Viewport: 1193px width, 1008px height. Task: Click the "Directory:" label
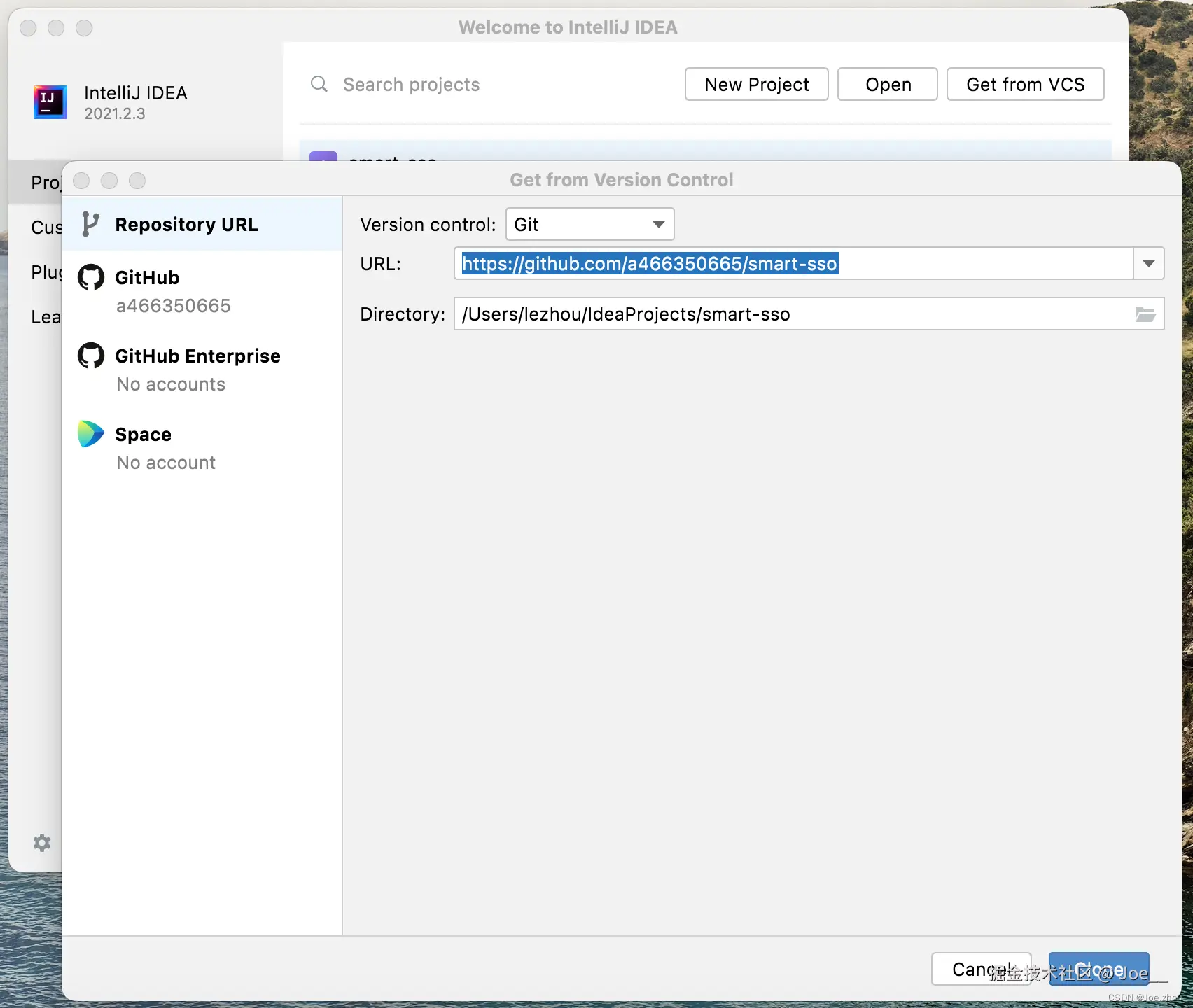403,314
